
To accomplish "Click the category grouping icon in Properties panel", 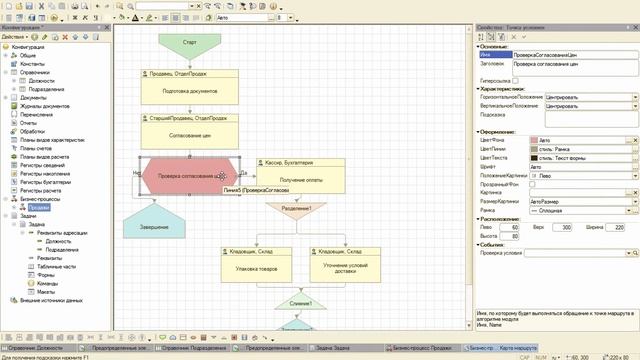I will [x=491, y=37].
